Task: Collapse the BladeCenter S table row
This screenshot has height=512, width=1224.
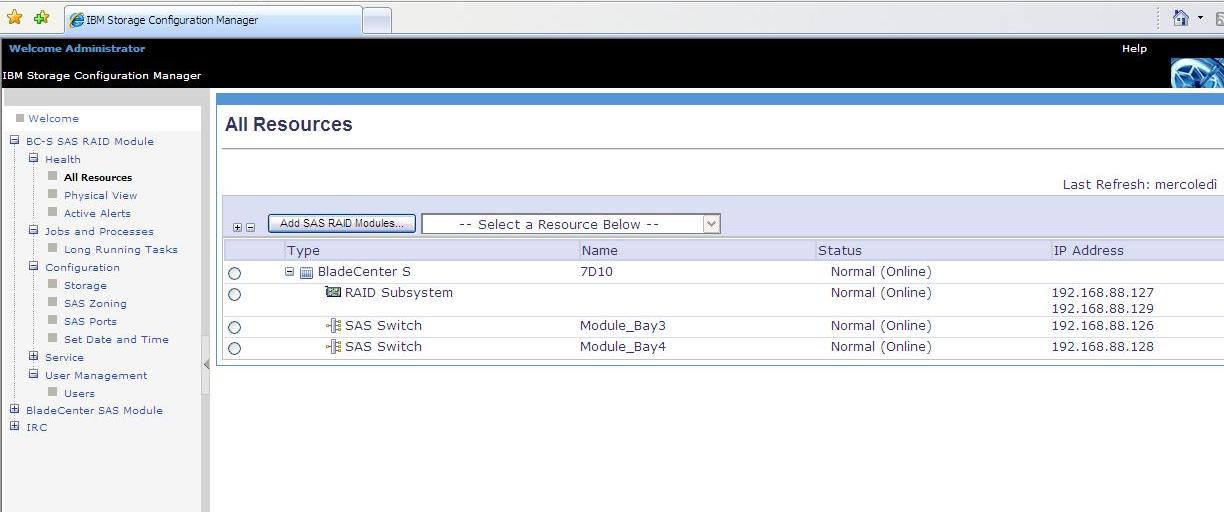Action: (x=290, y=272)
